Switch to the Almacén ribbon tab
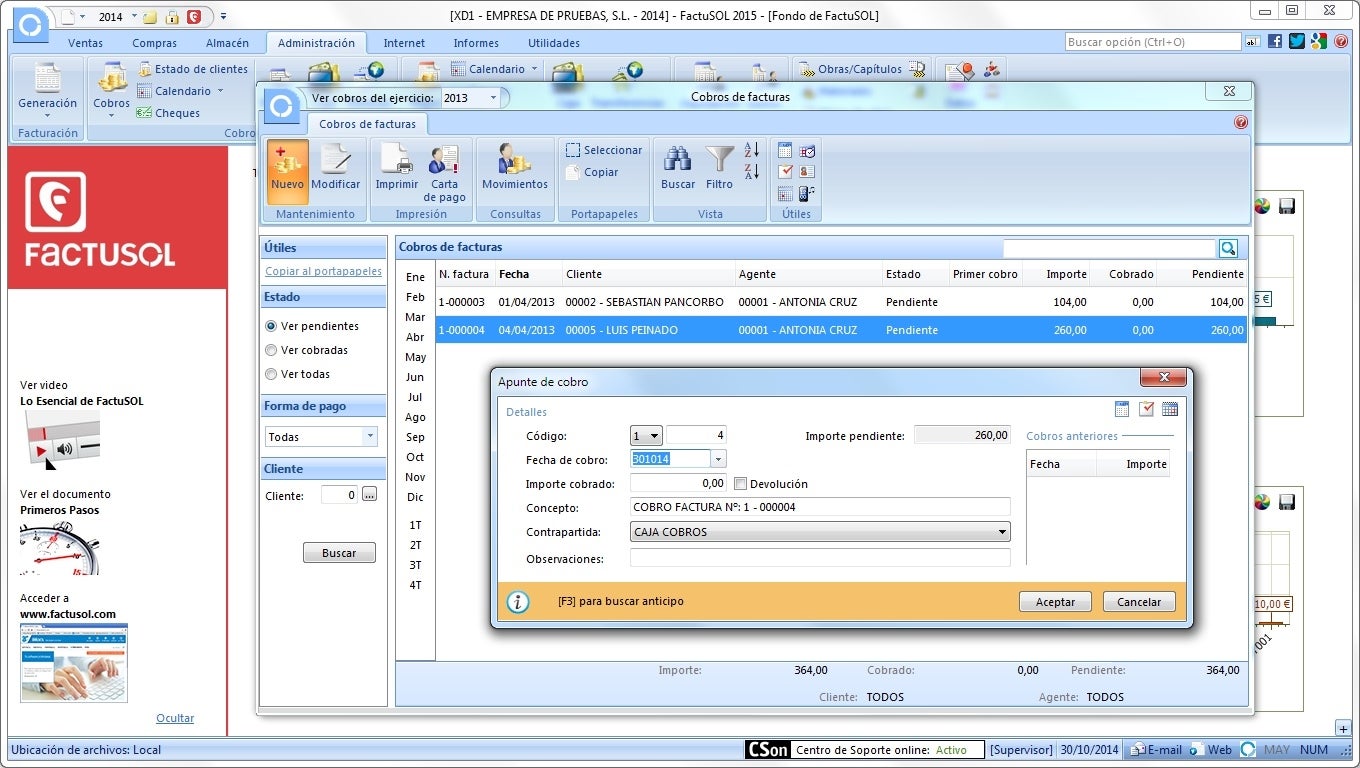 227,43
